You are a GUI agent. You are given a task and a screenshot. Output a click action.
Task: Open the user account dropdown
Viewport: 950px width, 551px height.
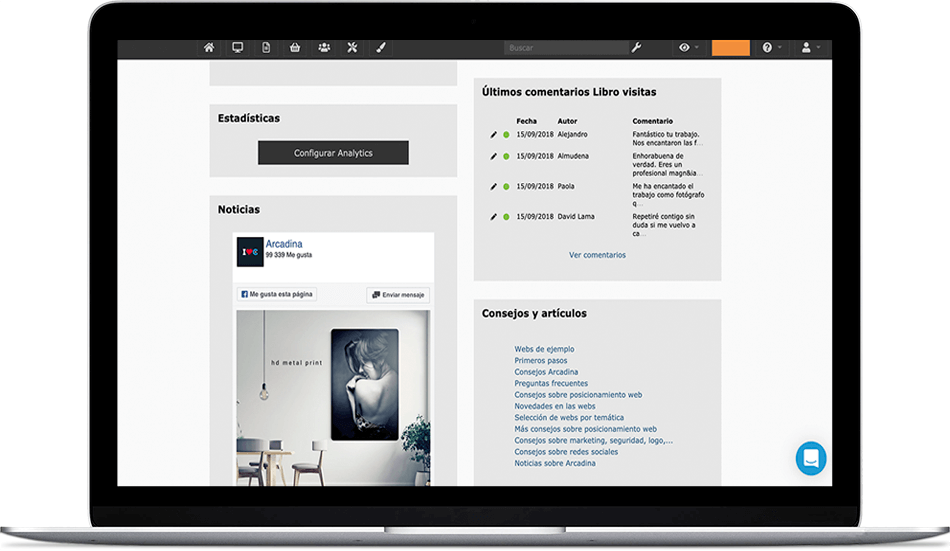click(811, 47)
